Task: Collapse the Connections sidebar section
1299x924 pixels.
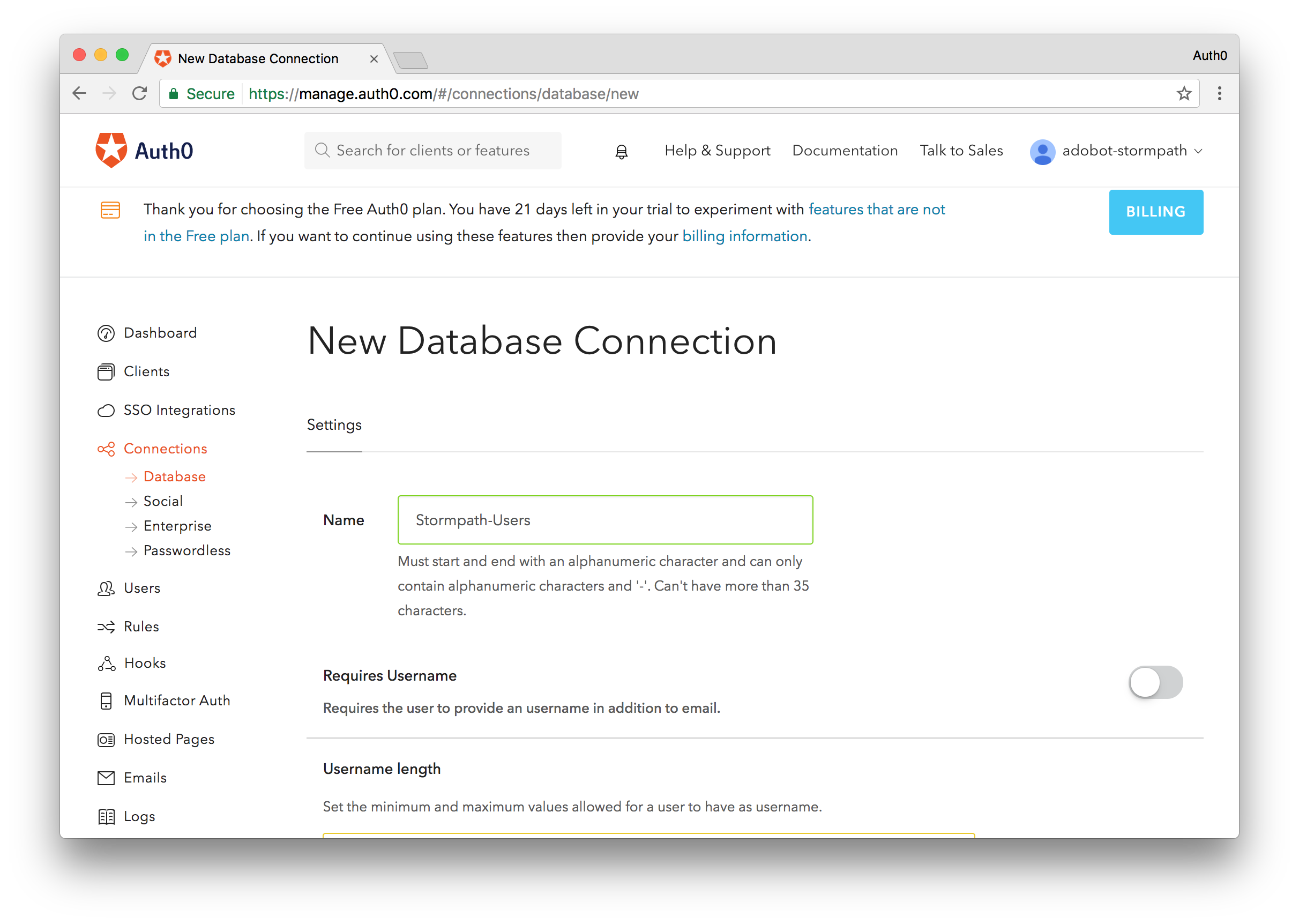Action: [x=165, y=449]
